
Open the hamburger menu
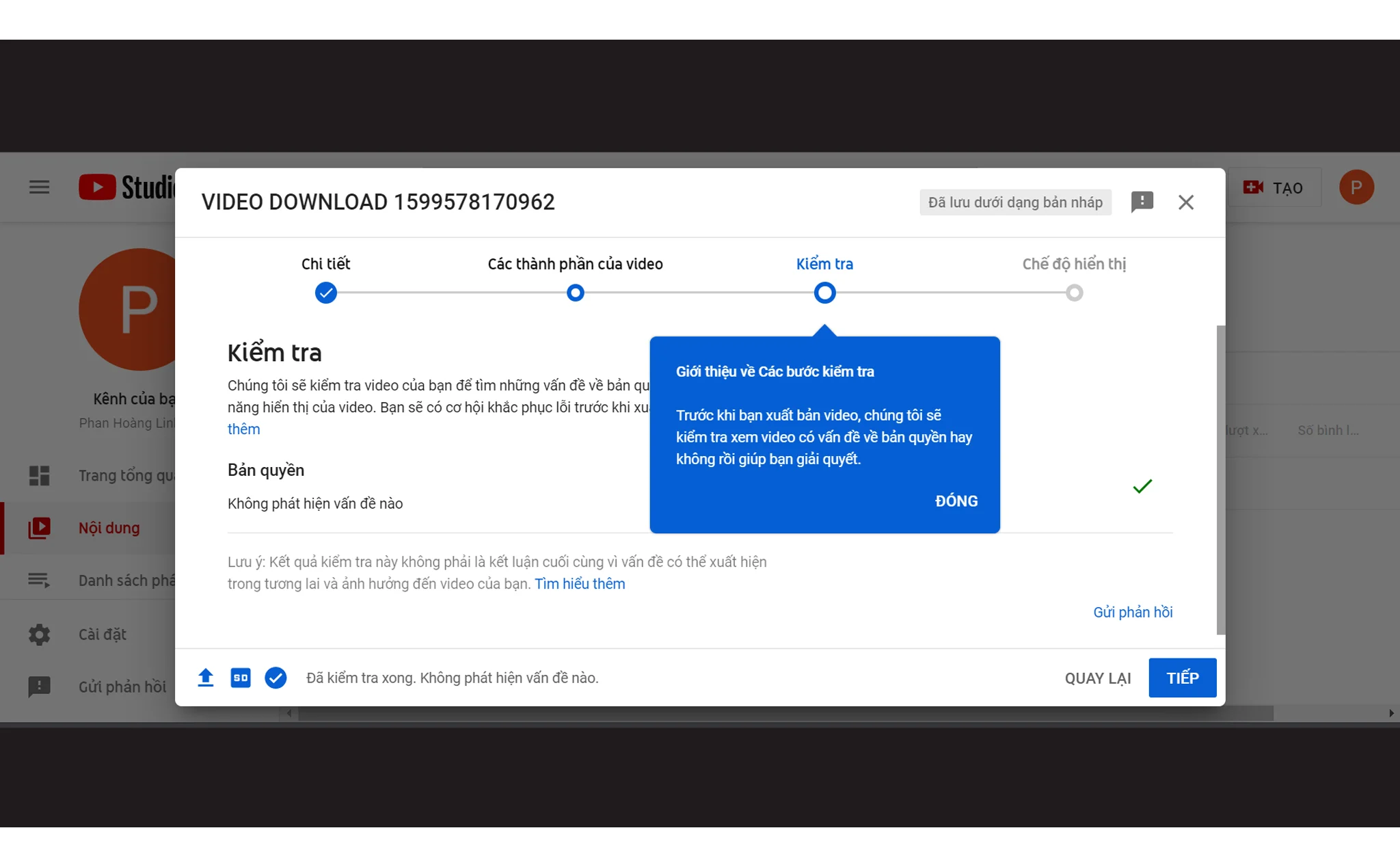point(38,187)
